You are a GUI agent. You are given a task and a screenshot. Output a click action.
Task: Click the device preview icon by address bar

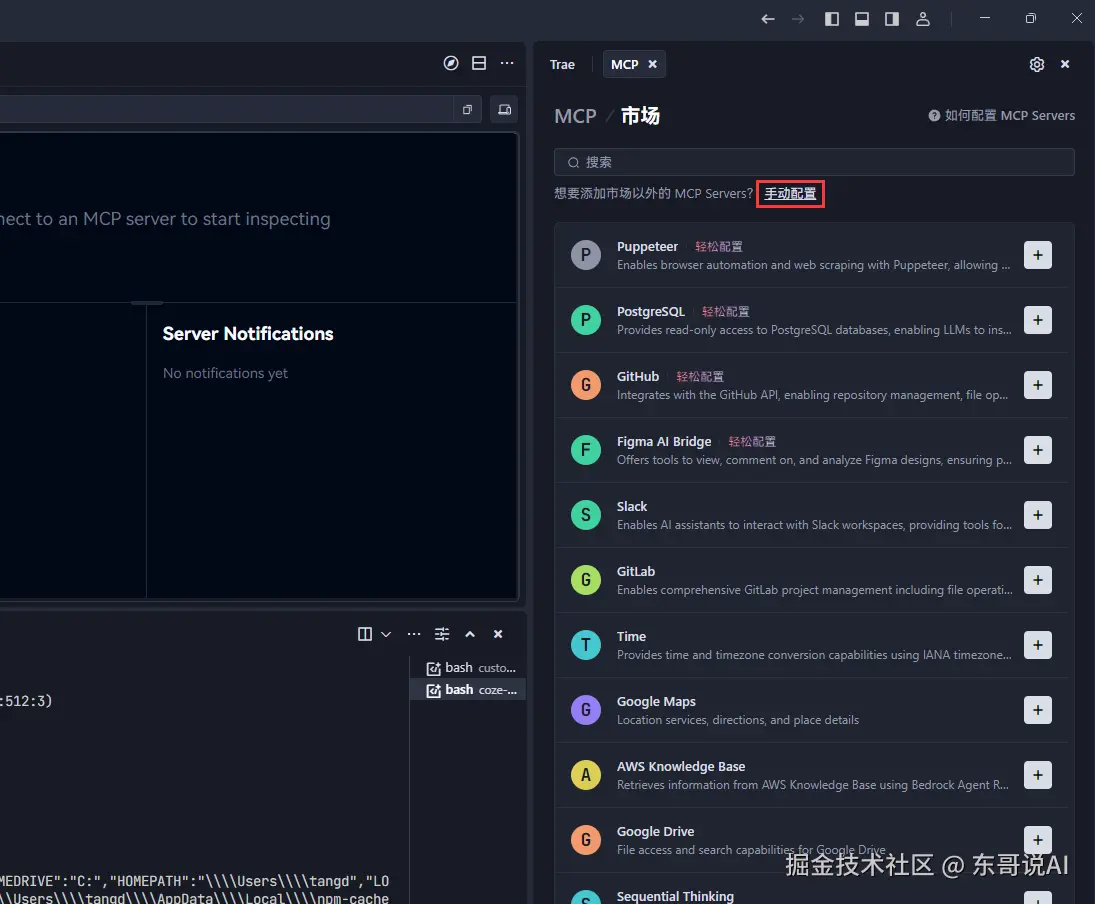504,110
